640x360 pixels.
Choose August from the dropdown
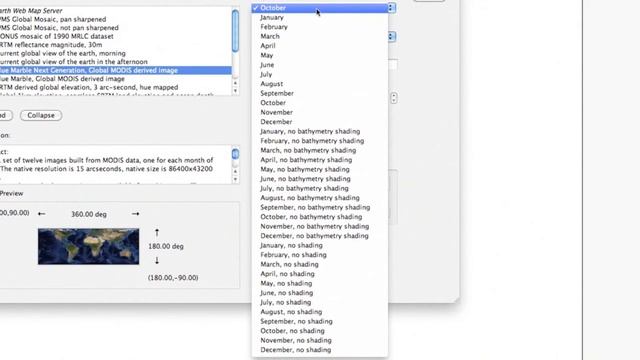(x=320, y=84)
